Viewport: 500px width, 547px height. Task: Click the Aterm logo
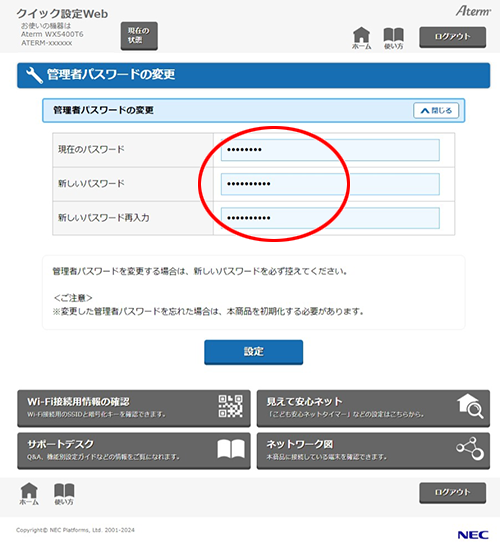coord(473,11)
